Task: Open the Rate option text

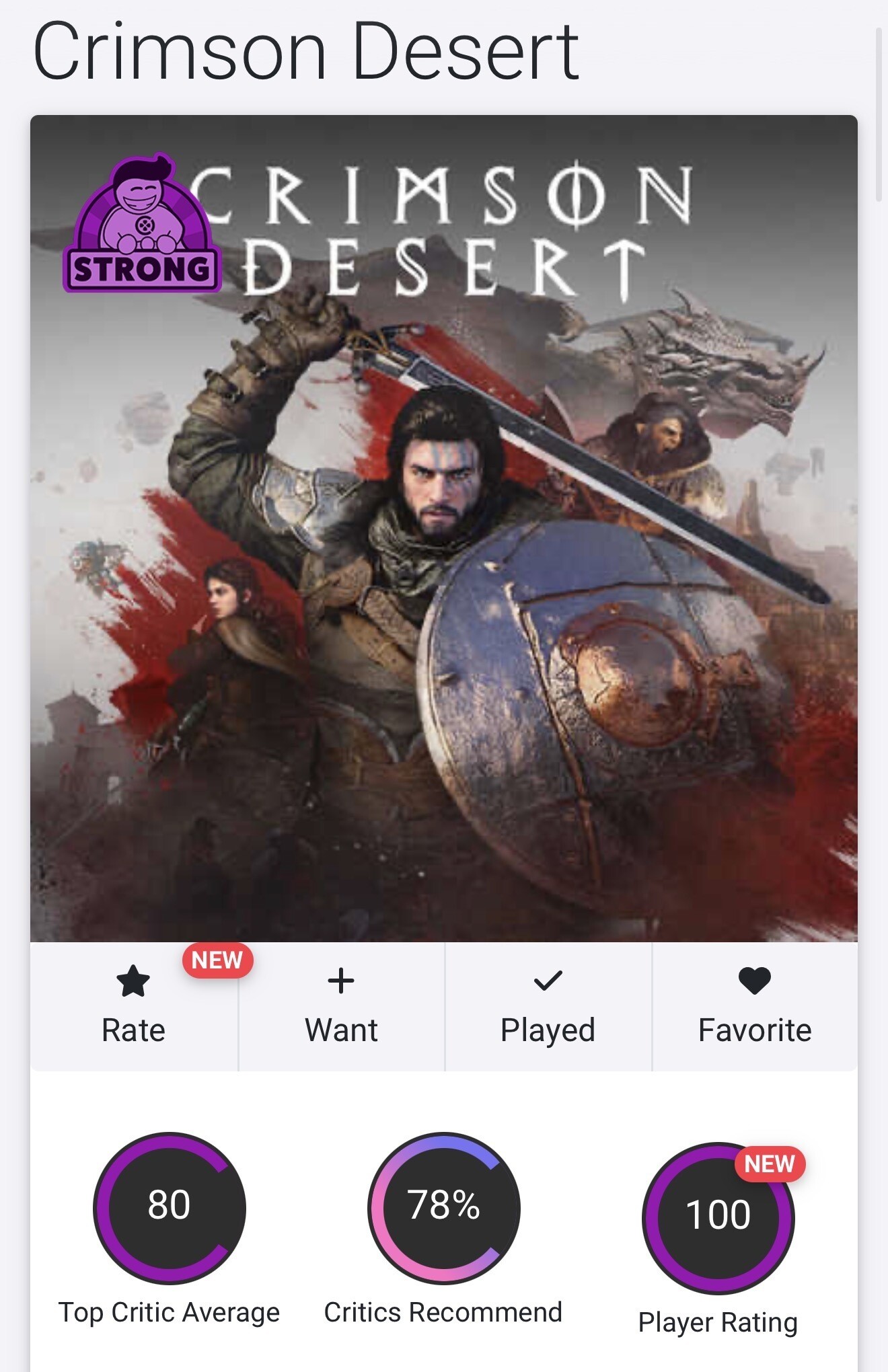Action: pyautogui.click(x=133, y=1030)
